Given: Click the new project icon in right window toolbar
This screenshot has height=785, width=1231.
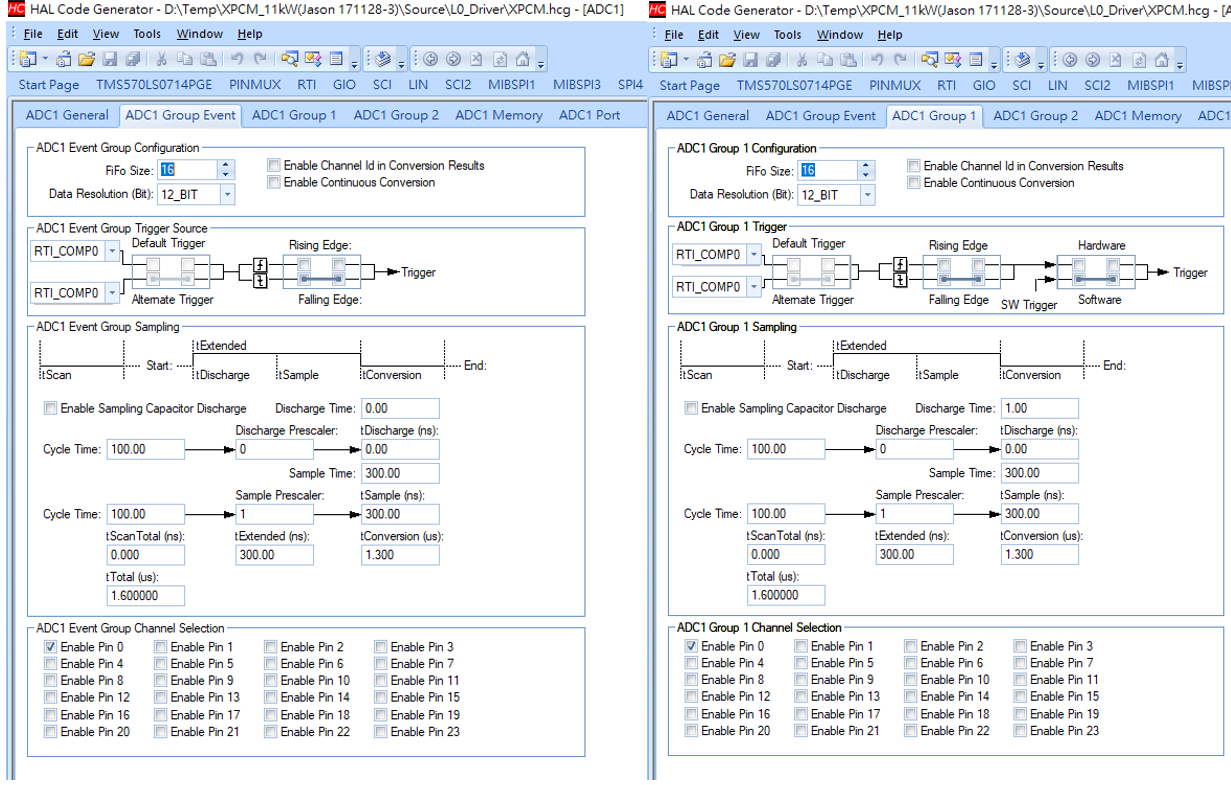Looking at the screenshot, I should (668, 60).
